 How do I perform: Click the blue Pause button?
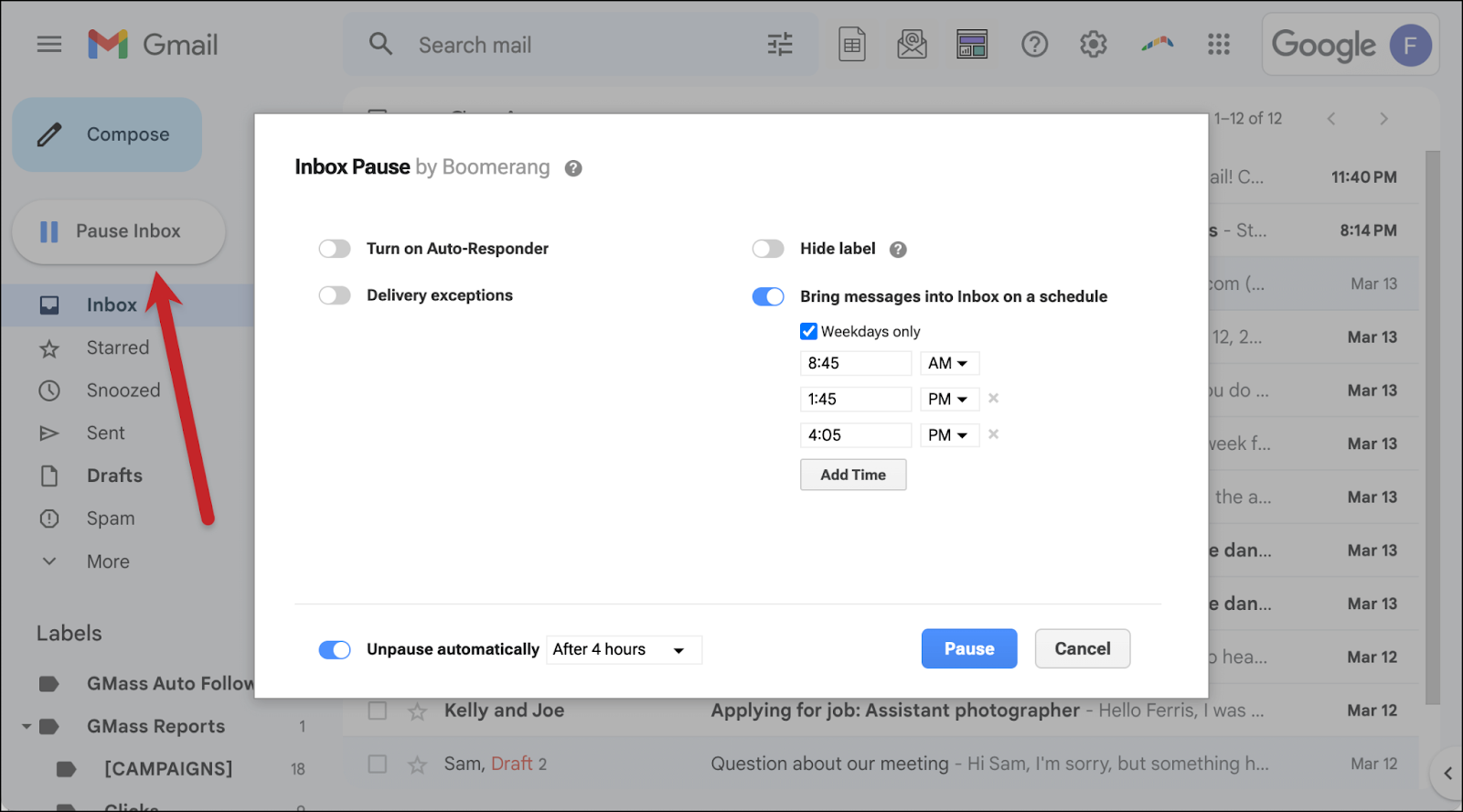[969, 648]
